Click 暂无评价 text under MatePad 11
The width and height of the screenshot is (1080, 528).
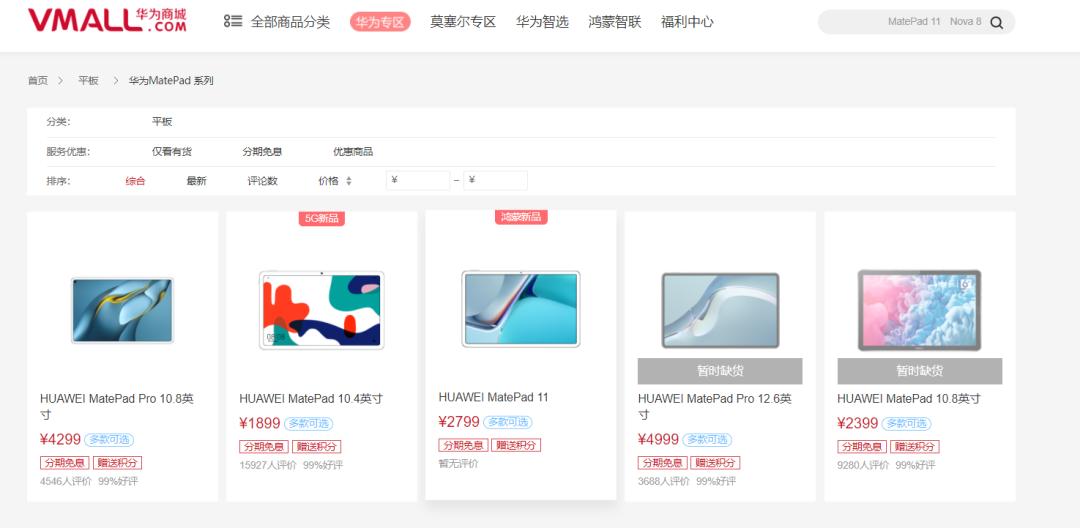[458, 463]
